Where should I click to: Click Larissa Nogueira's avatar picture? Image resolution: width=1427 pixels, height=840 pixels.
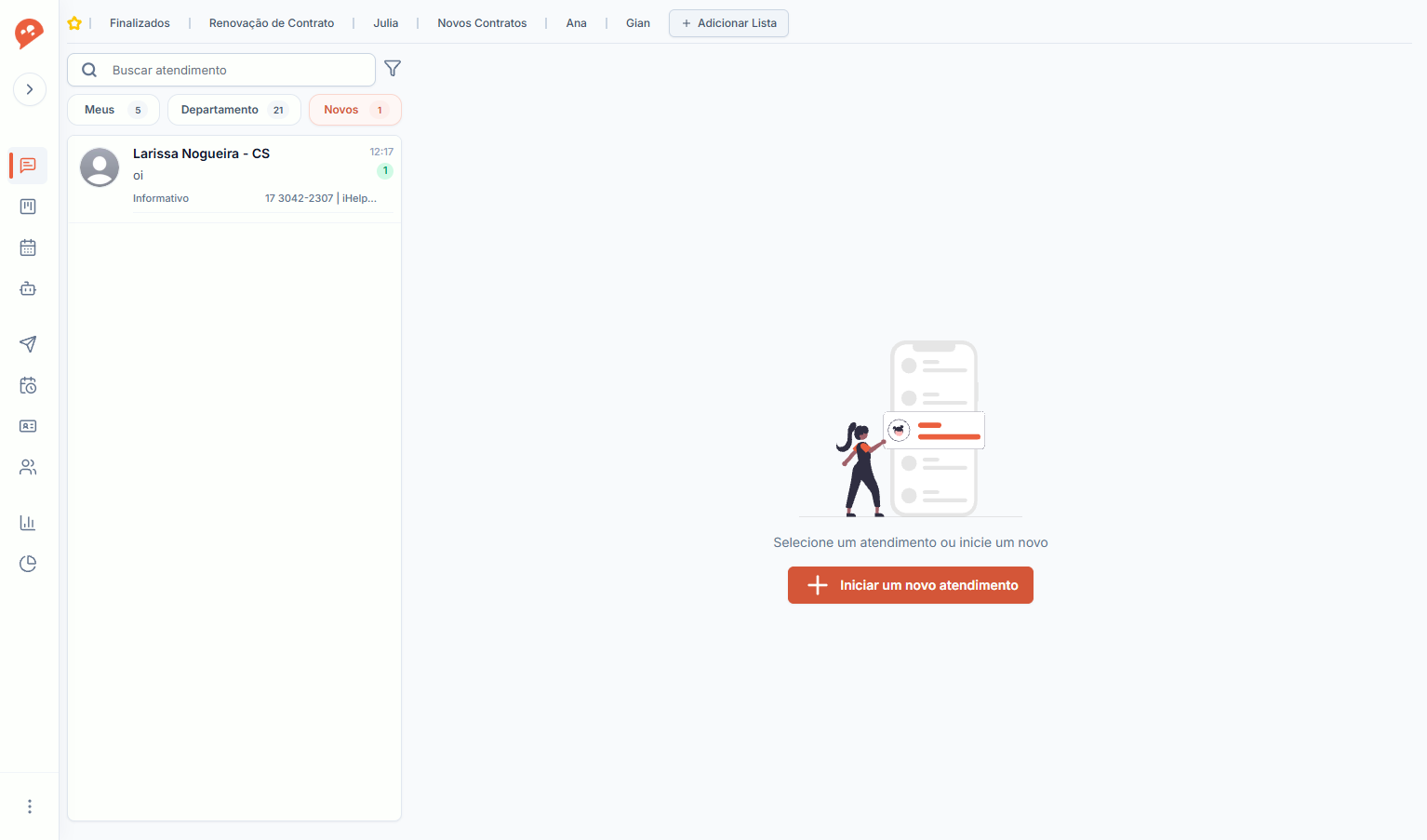pyautogui.click(x=100, y=167)
